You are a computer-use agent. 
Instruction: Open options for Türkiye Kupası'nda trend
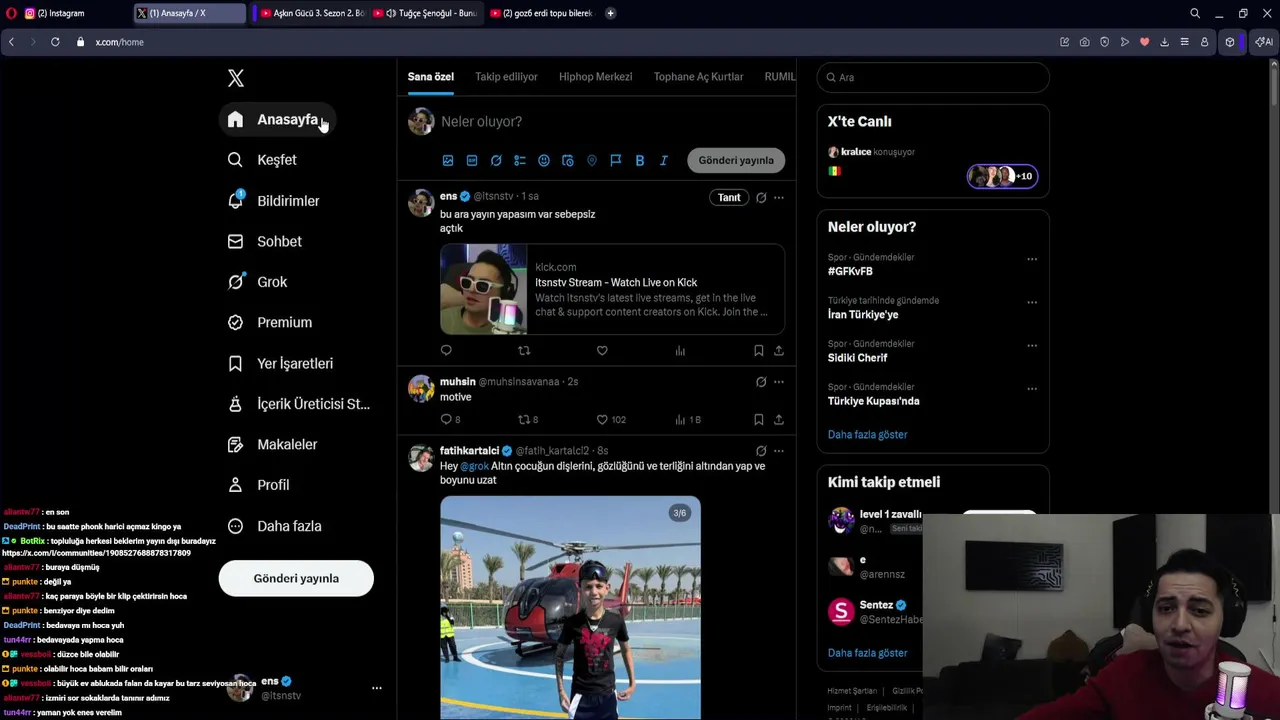tap(1032, 389)
